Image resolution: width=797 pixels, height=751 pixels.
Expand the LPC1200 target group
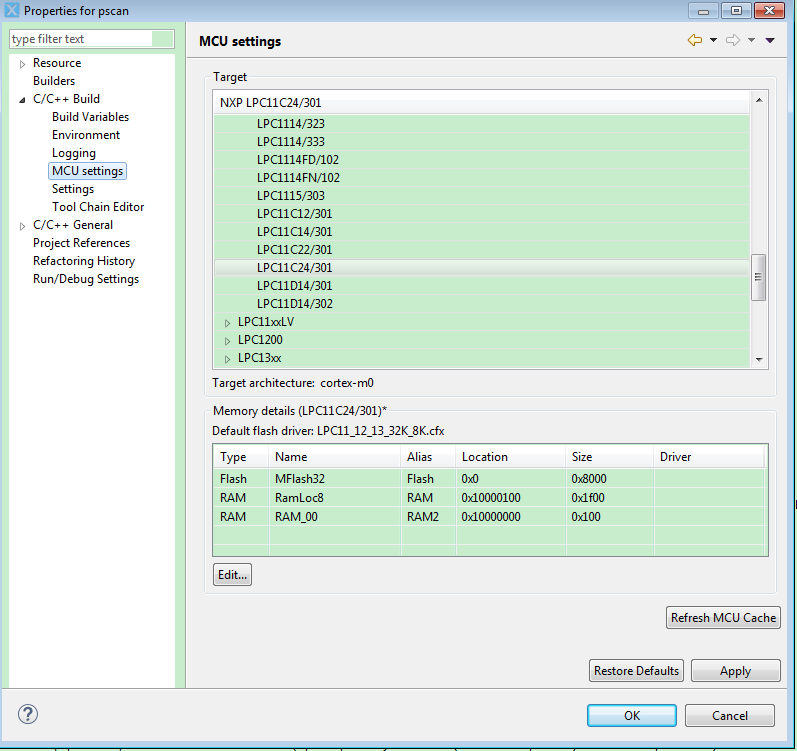click(x=227, y=341)
